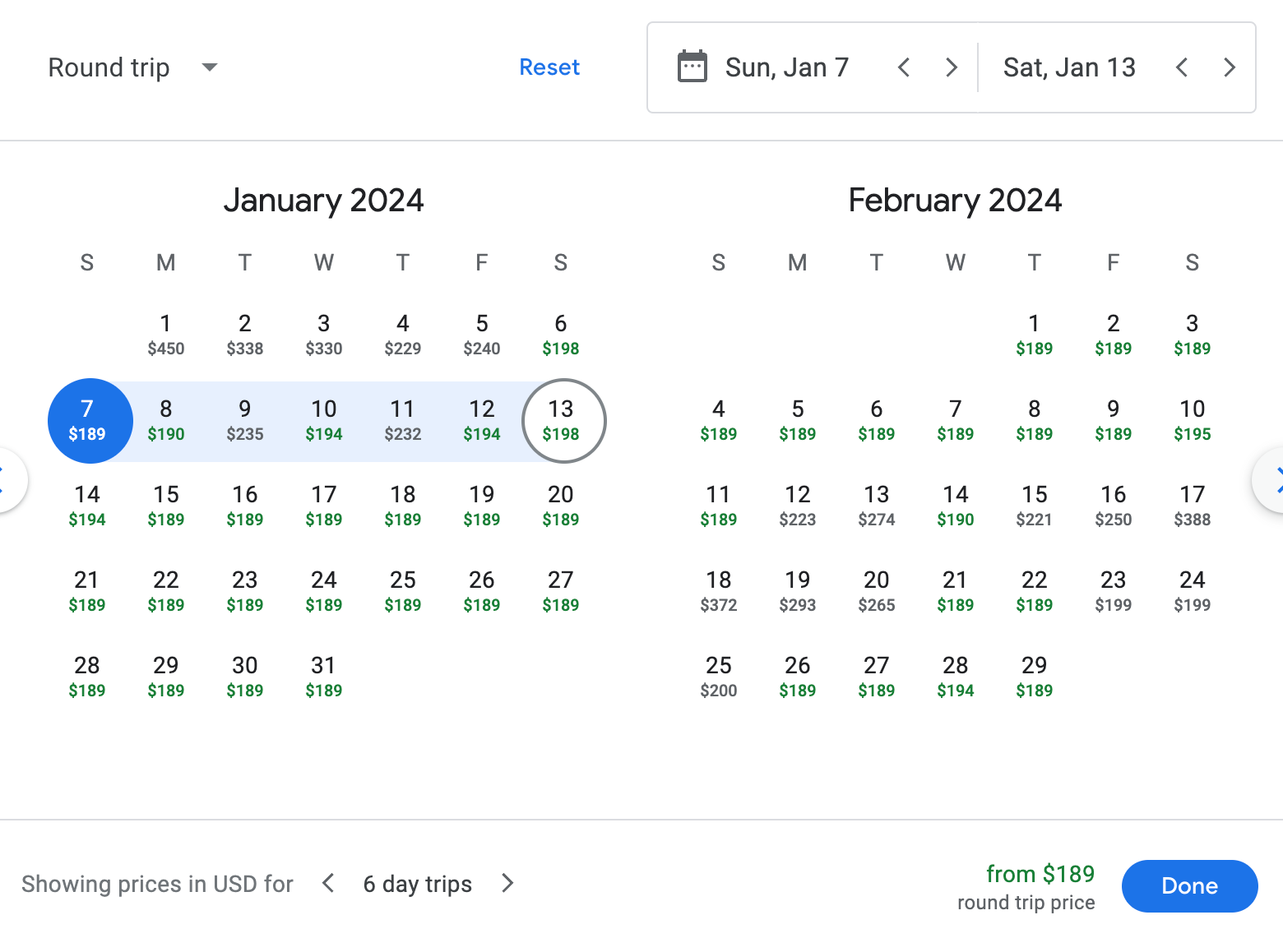Click the calendar icon beside departure date

point(692,67)
